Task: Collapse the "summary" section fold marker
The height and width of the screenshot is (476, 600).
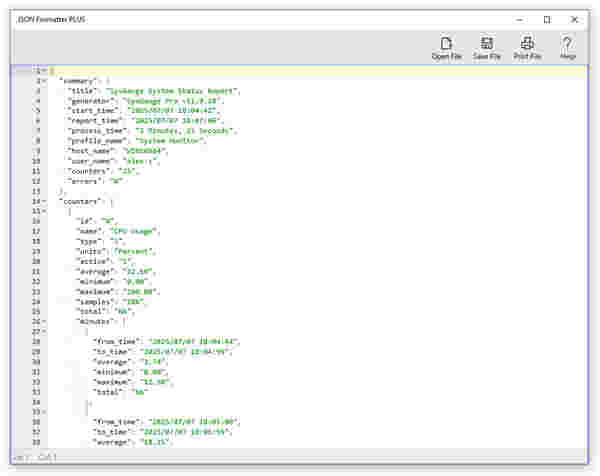Action: click(x=44, y=80)
